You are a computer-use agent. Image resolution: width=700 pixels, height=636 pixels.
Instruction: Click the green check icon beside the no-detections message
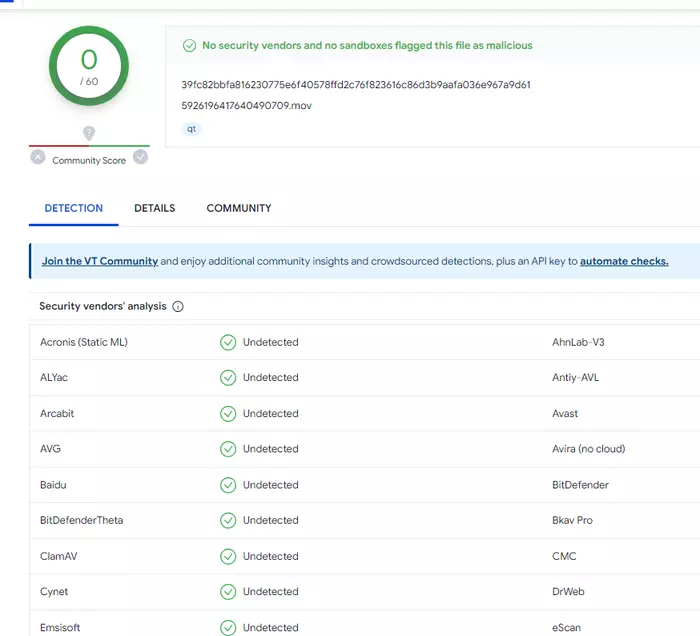coord(189,46)
